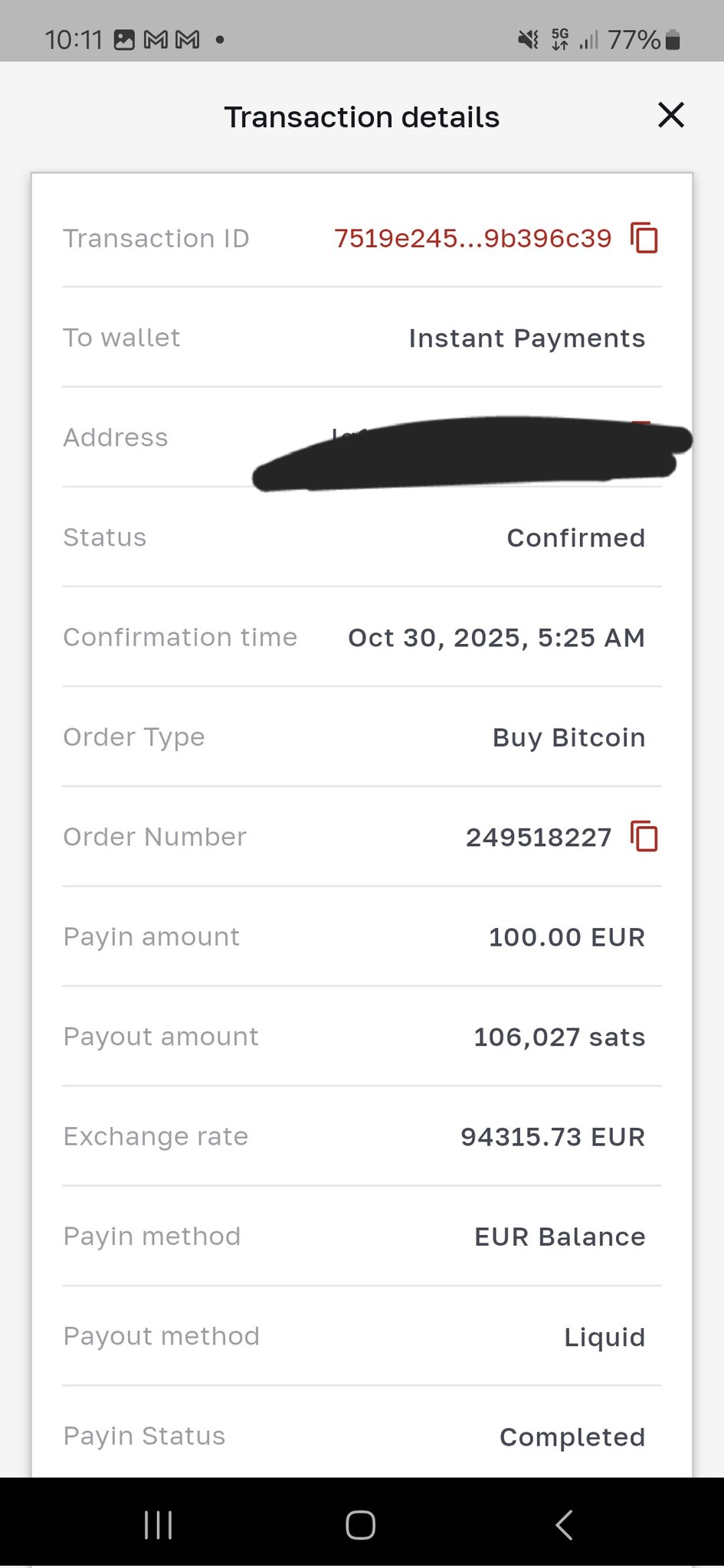Copy the Order Number
This screenshot has width=724, height=1568.
coord(644,836)
